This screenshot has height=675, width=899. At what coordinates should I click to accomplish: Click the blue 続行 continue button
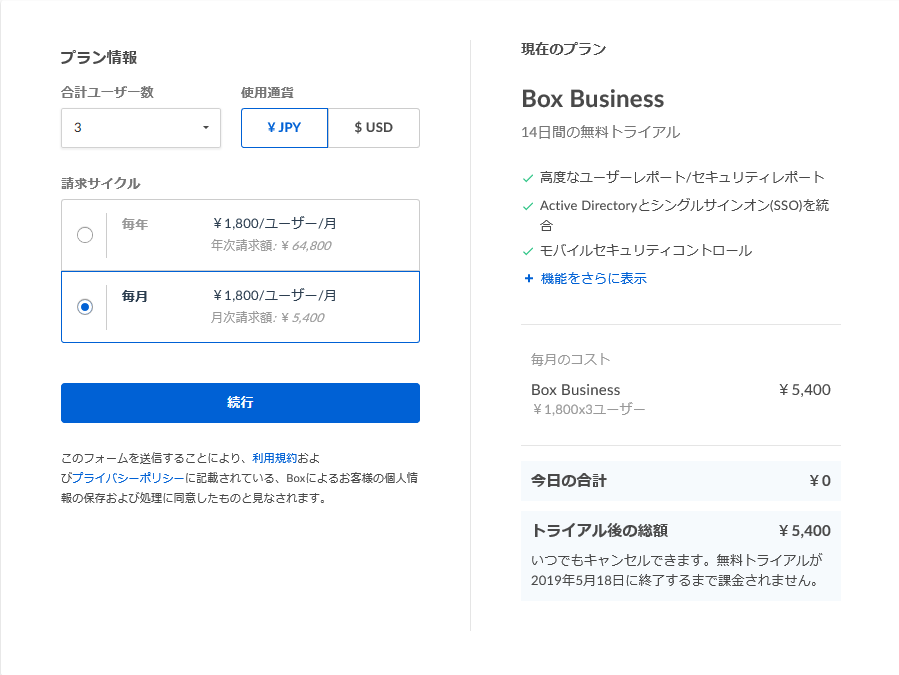(240, 403)
